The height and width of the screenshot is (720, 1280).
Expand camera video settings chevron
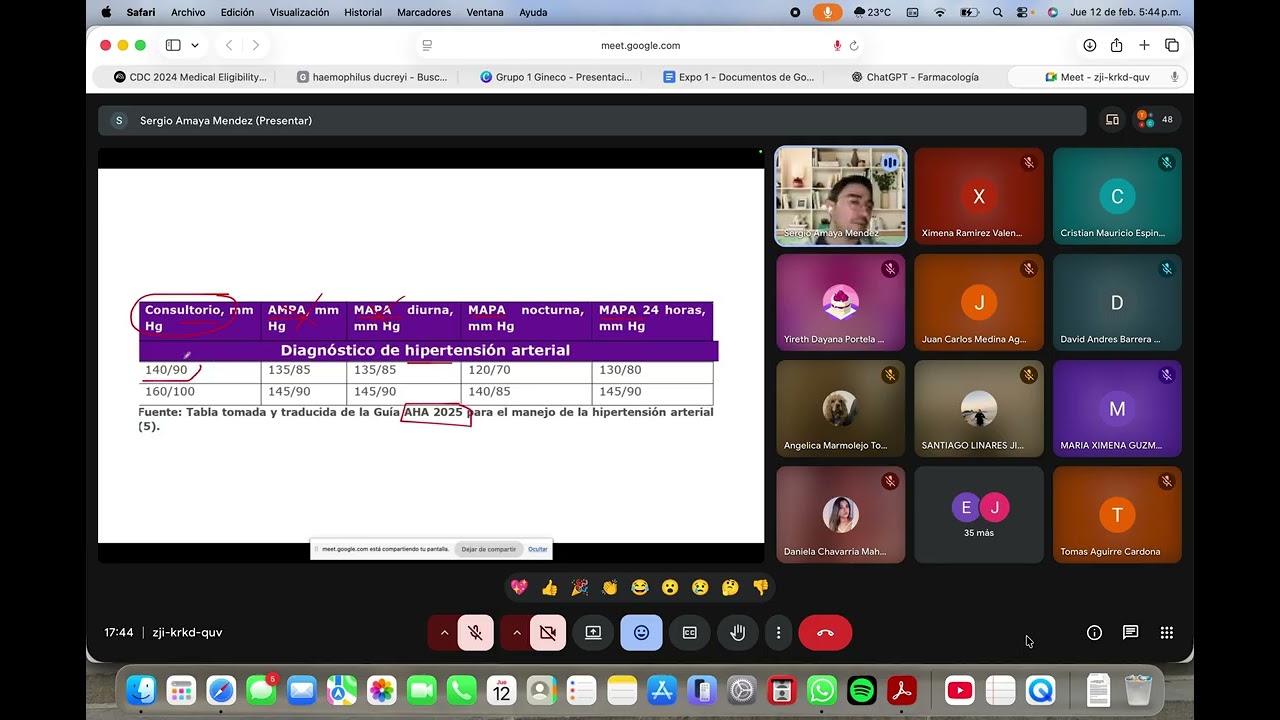coord(516,633)
